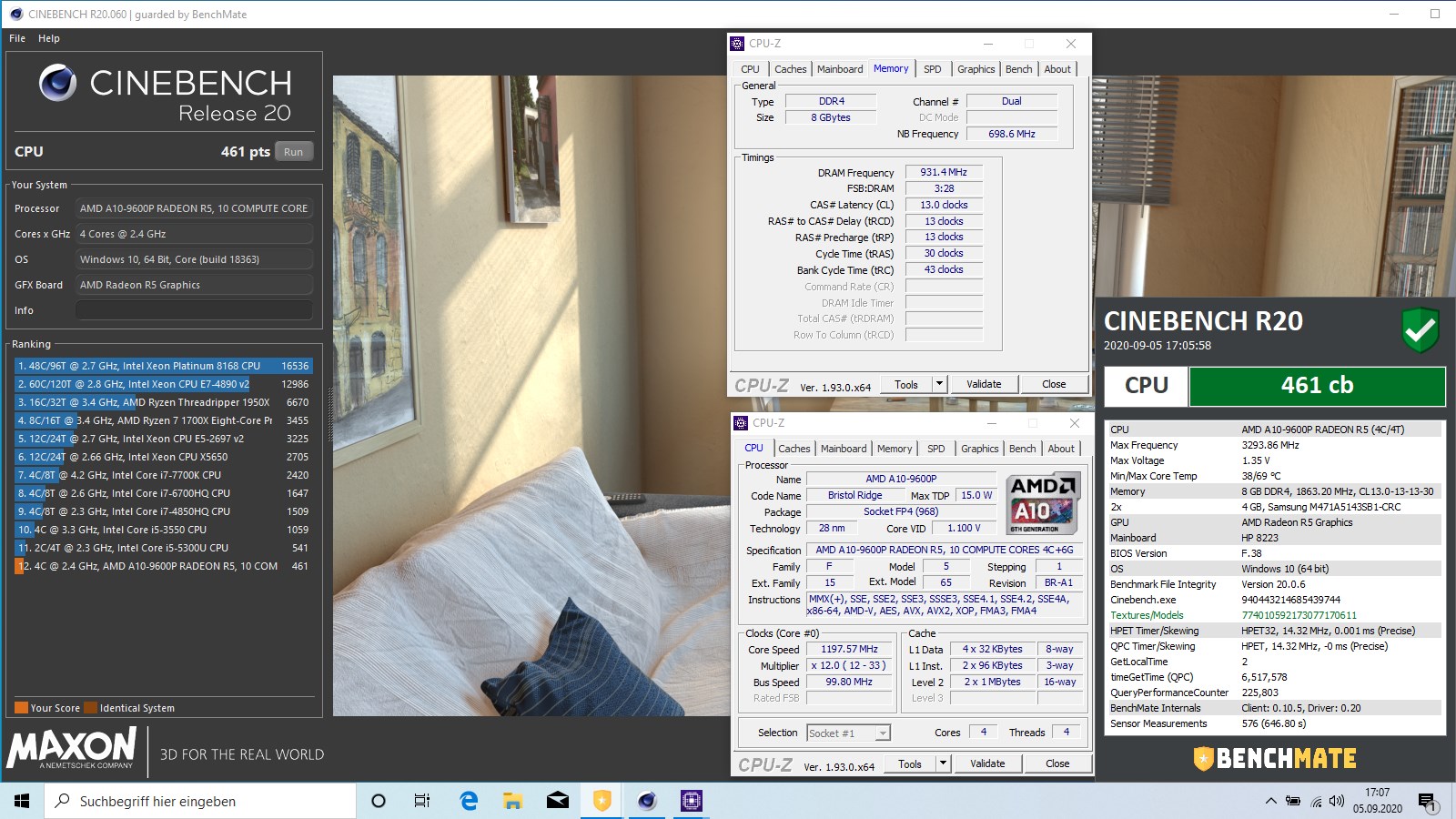Click CPU-Z Memory window title icon
Screen dimensions: 1456x819
point(738,44)
